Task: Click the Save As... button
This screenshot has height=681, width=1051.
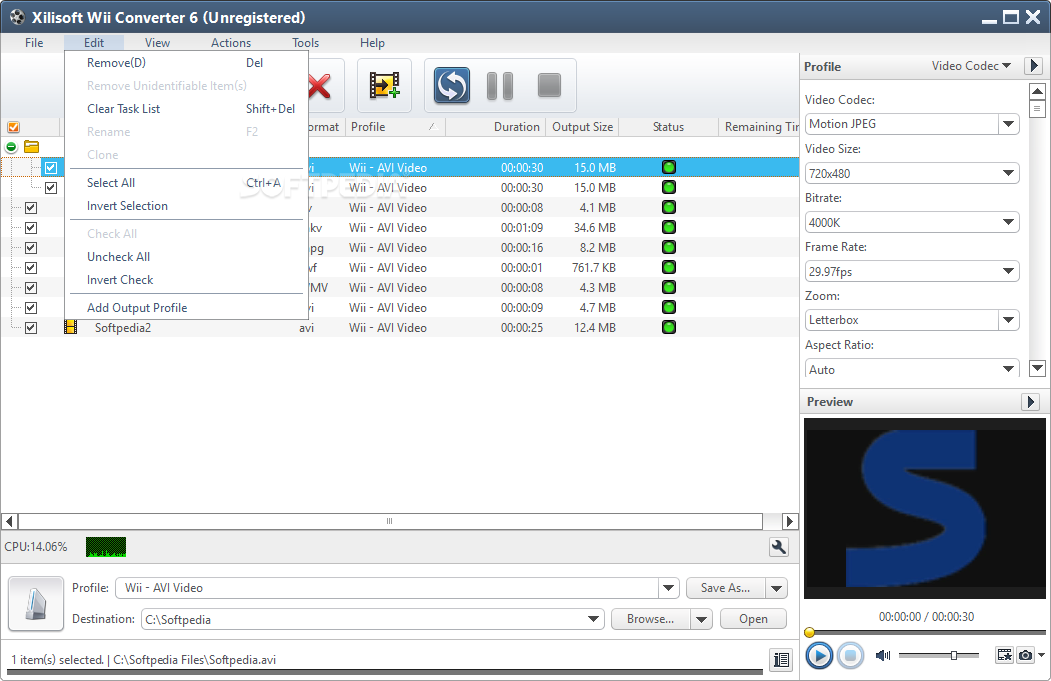Action: tap(726, 588)
